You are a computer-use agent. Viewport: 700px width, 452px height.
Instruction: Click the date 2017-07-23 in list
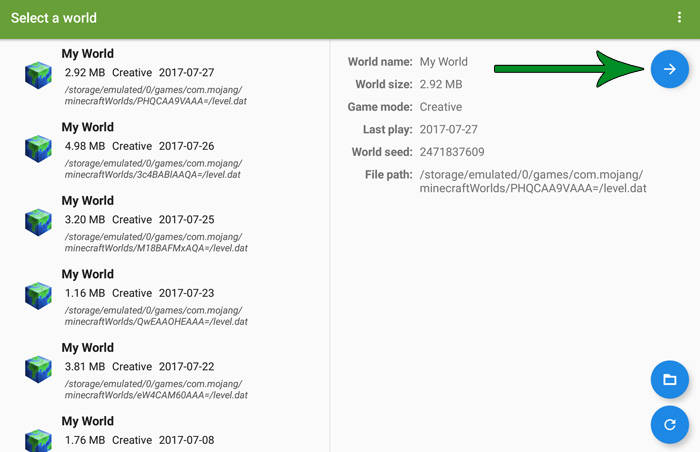coord(187,293)
